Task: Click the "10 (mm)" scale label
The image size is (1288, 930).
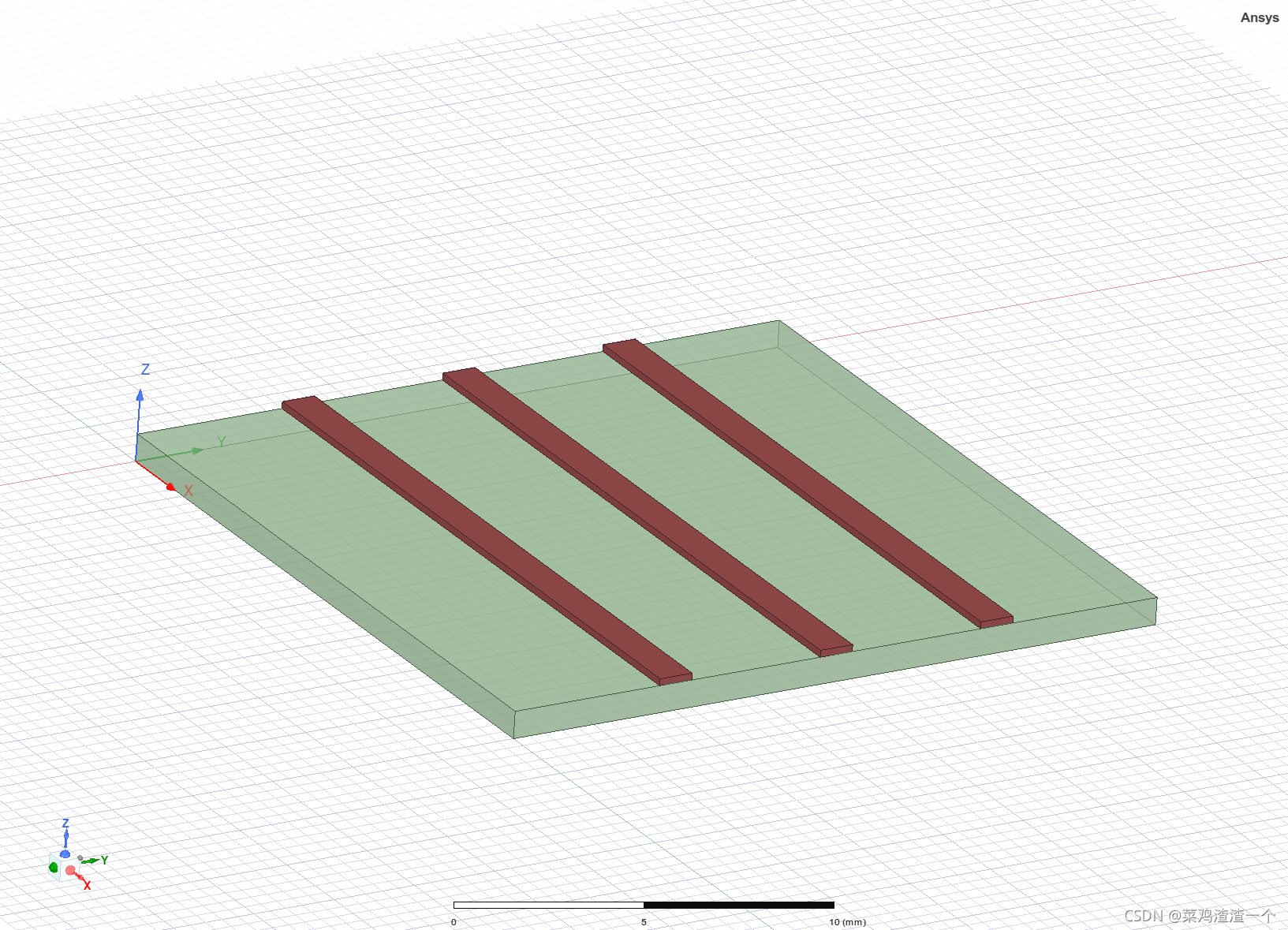Action: point(847,922)
